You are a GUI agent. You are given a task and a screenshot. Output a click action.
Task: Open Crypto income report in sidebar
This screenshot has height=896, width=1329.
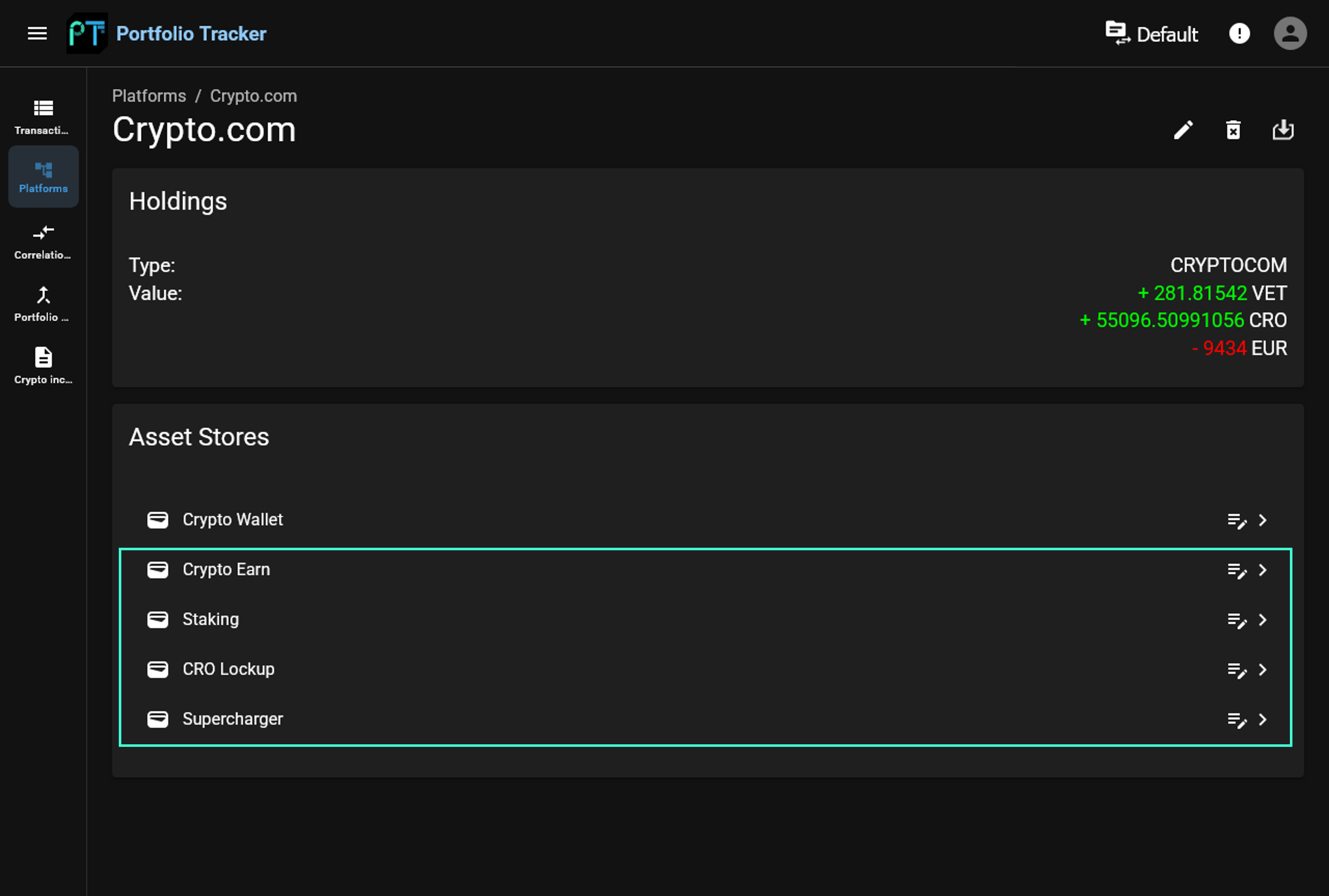point(43,366)
